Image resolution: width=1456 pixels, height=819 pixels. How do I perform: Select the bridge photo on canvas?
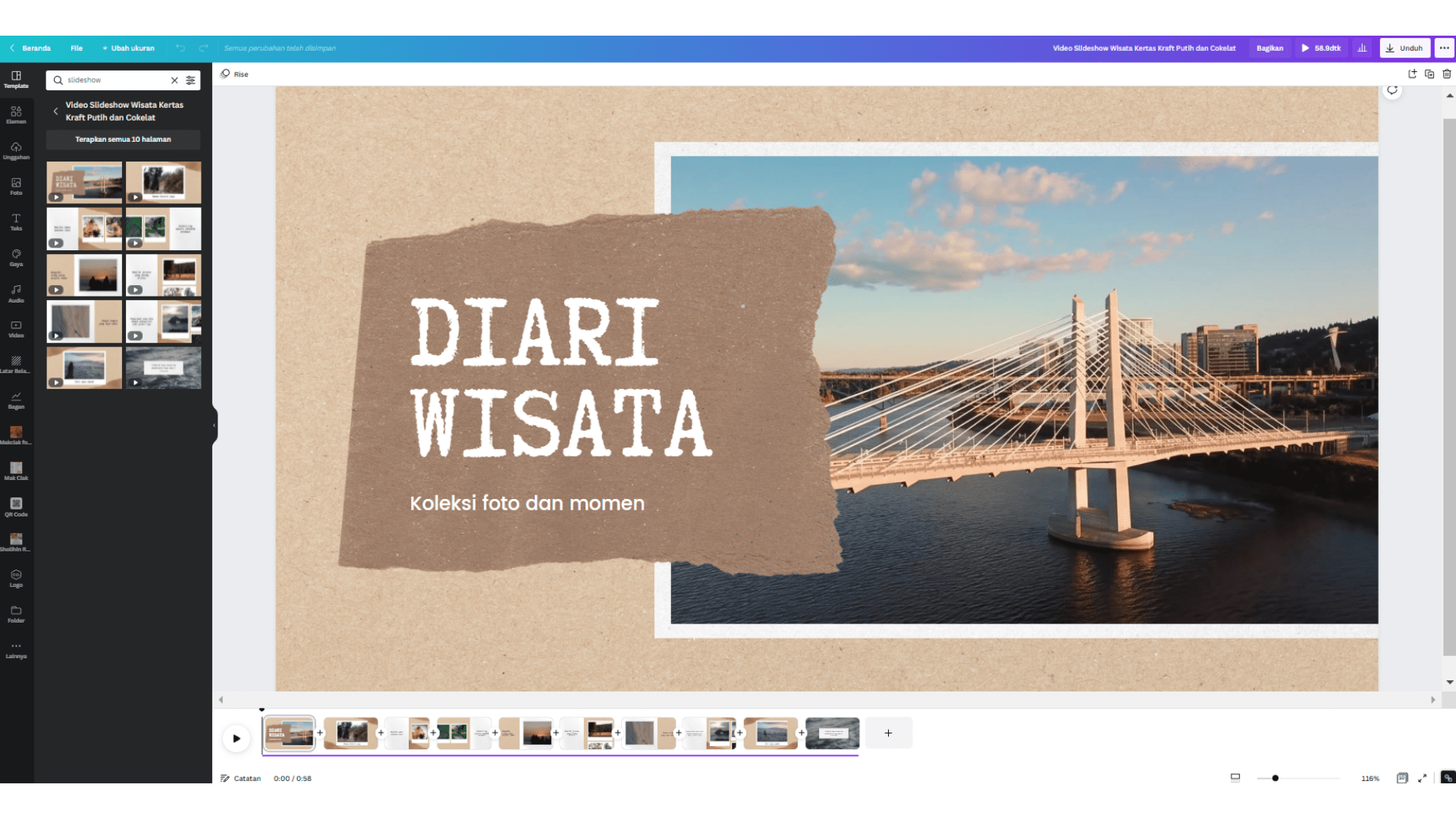pyautogui.click(x=1100, y=390)
